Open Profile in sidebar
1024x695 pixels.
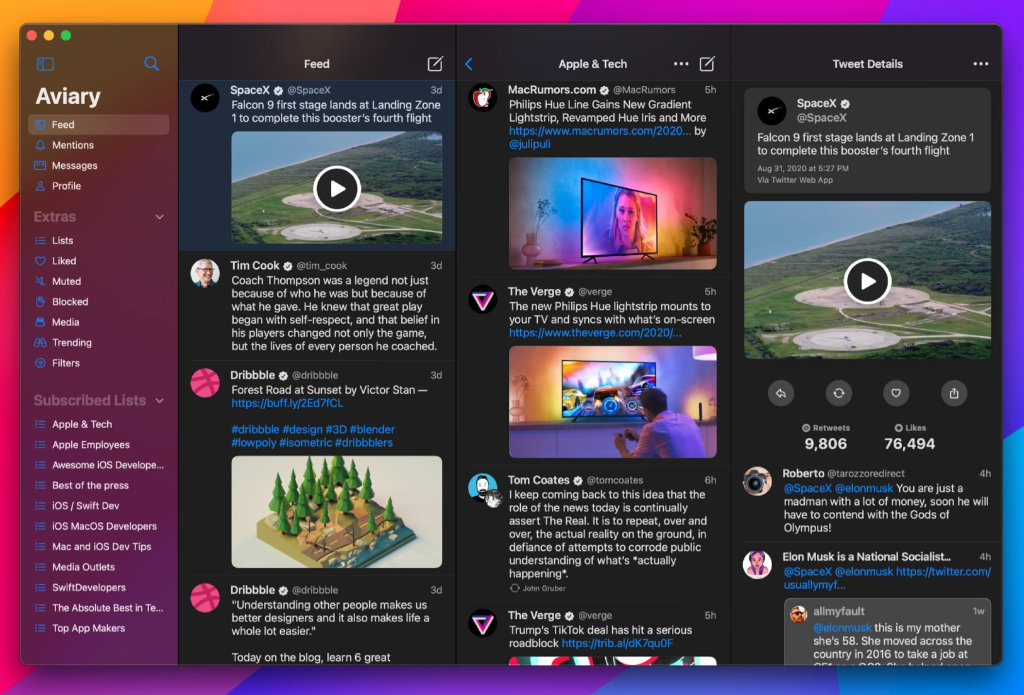click(99, 186)
